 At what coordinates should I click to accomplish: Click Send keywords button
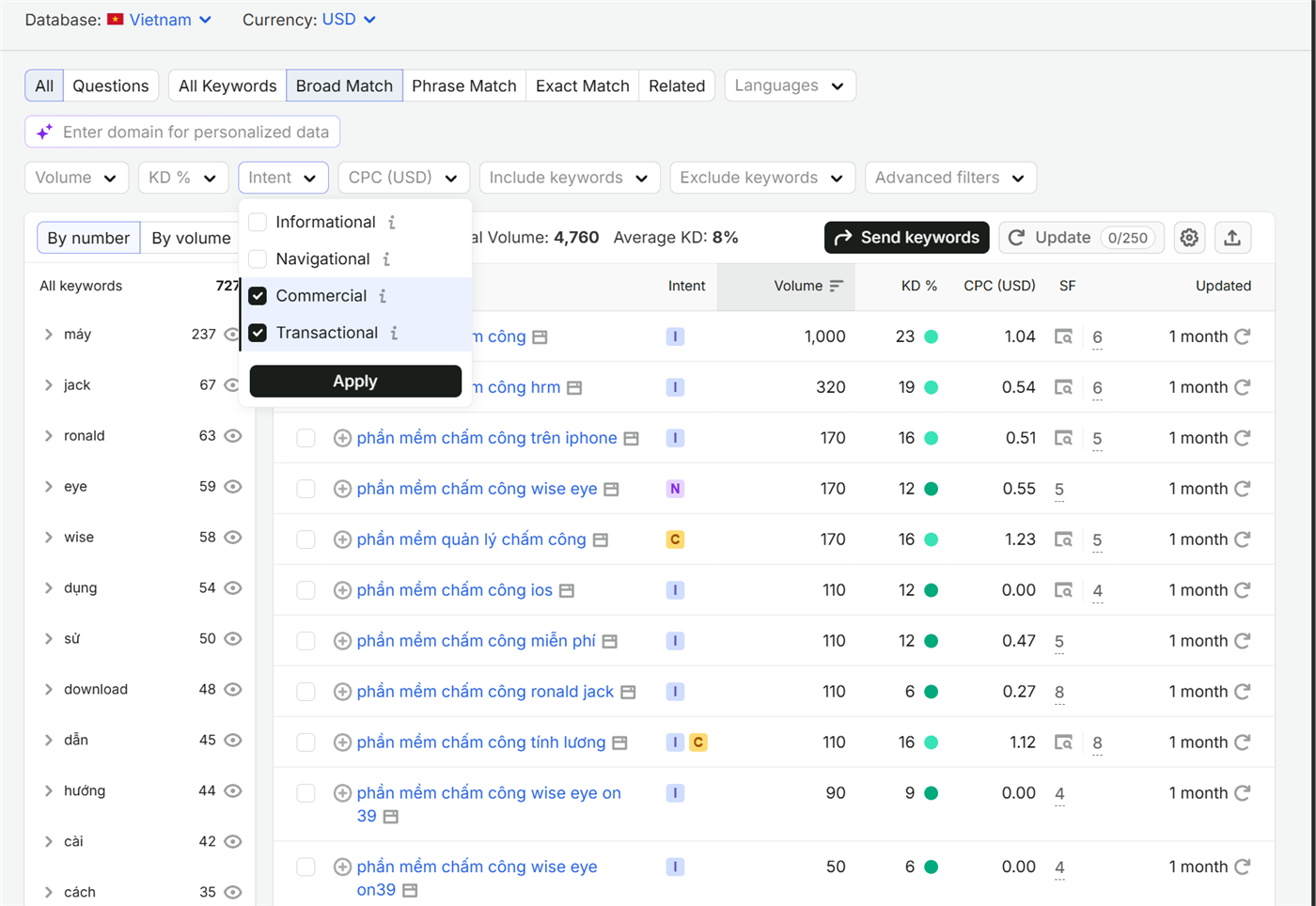[907, 238]
